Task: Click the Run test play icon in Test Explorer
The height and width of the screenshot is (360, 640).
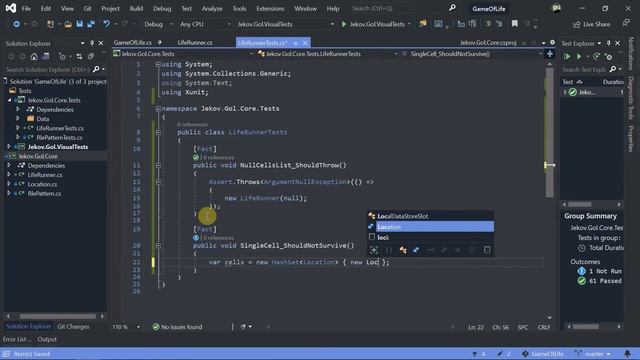Action: click(579, 56)
